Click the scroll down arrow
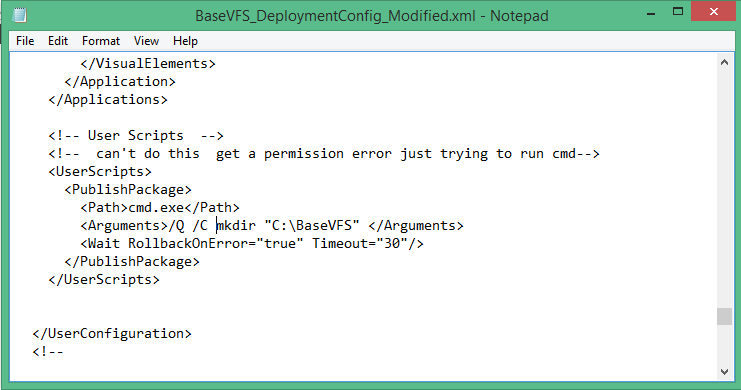The height and width of the screenshot is (390, 741). click(x=724, y=372)
